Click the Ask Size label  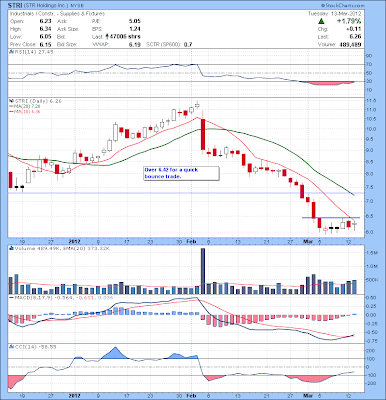click(68, 29)
